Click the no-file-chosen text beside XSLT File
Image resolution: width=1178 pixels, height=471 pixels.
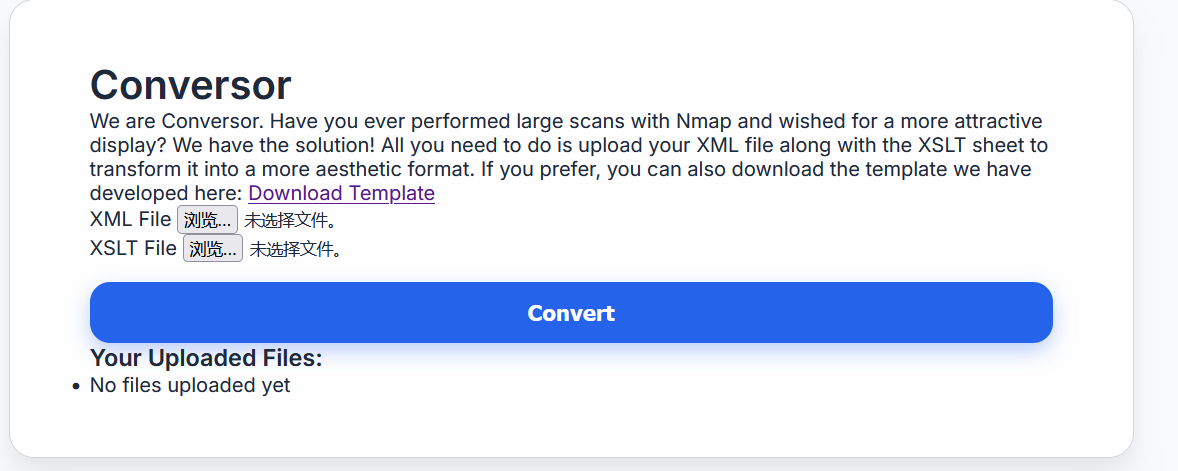[296, 250]
